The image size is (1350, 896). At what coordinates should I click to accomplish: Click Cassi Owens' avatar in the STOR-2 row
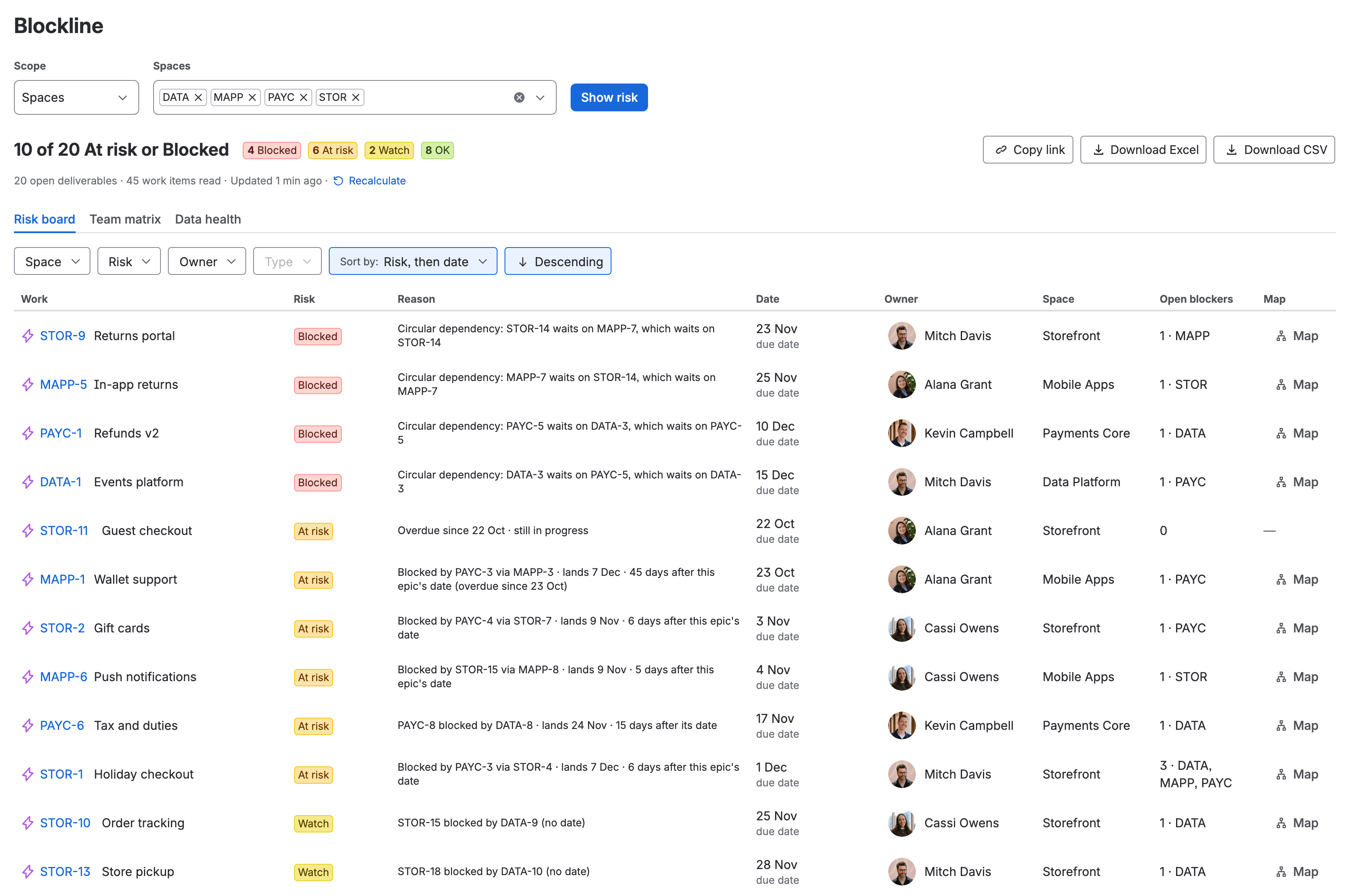(902, 628)
